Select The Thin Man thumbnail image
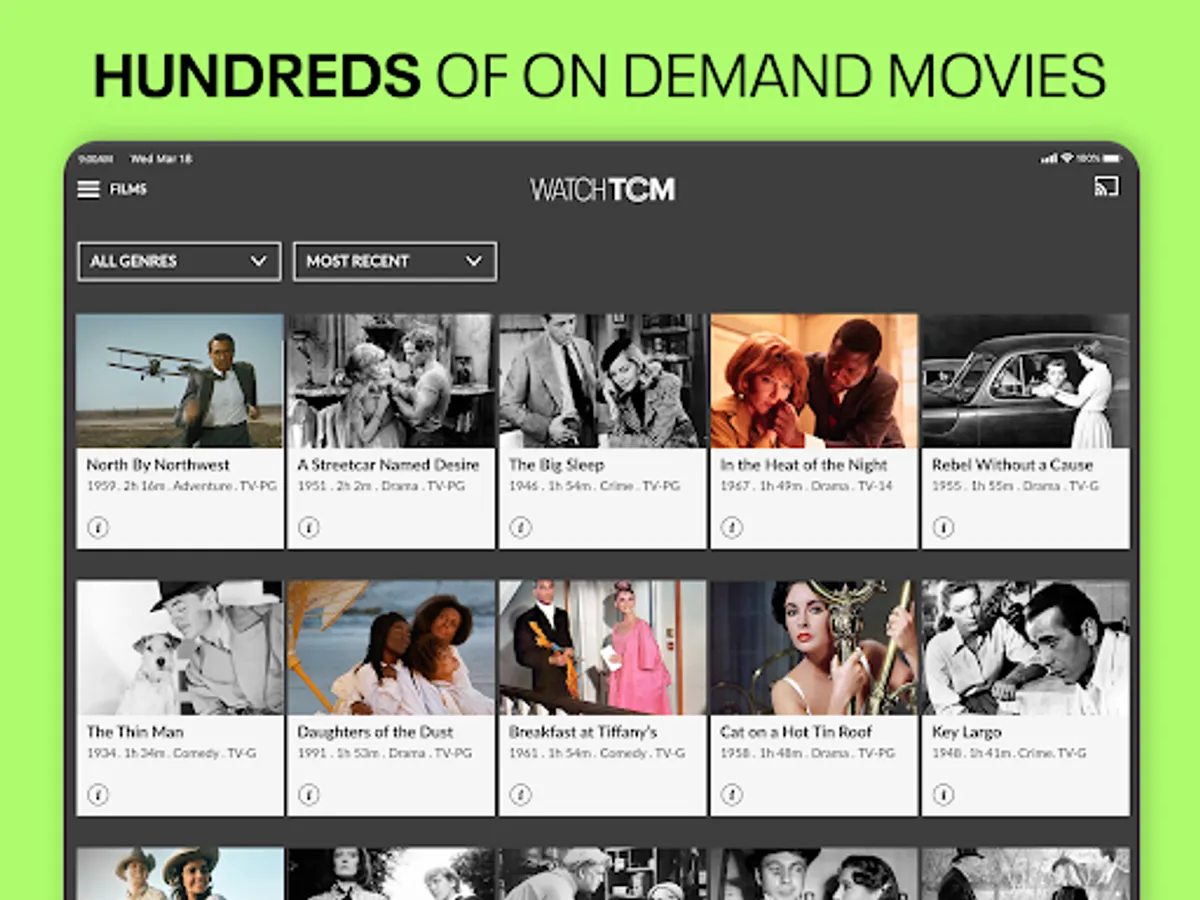The image size is (1200, 900). coord(180,648)
